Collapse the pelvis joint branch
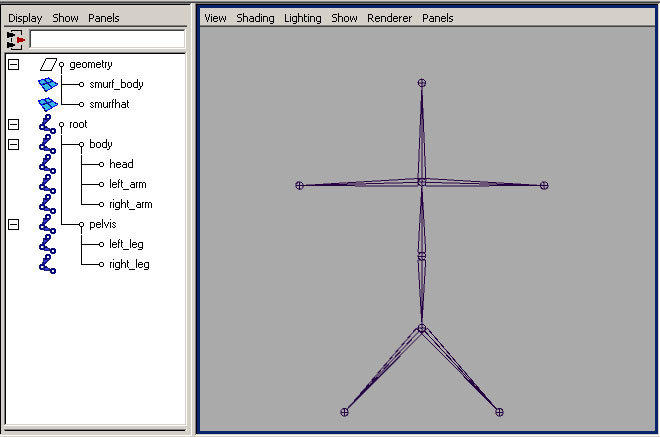 [13, 224]
